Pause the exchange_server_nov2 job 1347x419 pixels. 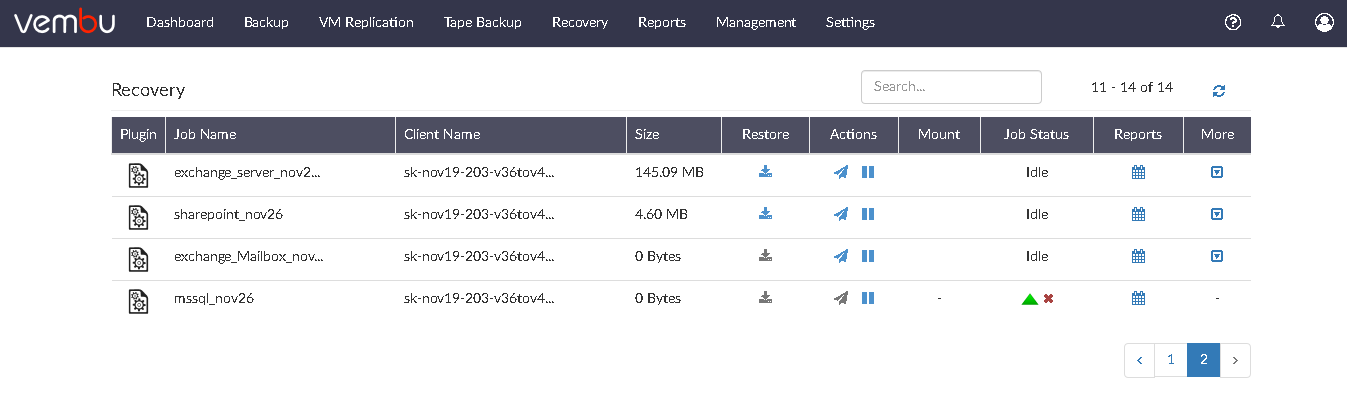(x=868, y=172)
